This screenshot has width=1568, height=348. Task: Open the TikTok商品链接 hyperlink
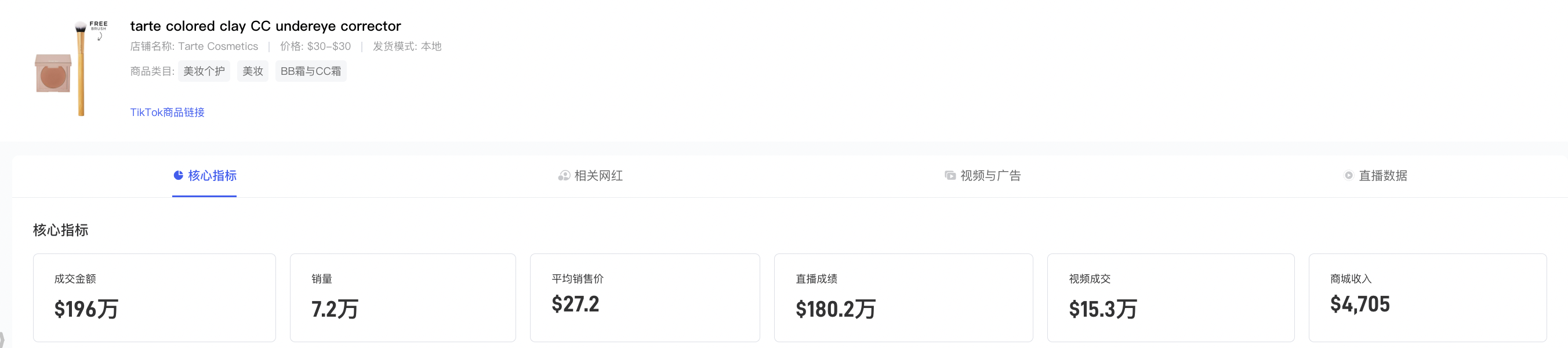tap(167, 112)
